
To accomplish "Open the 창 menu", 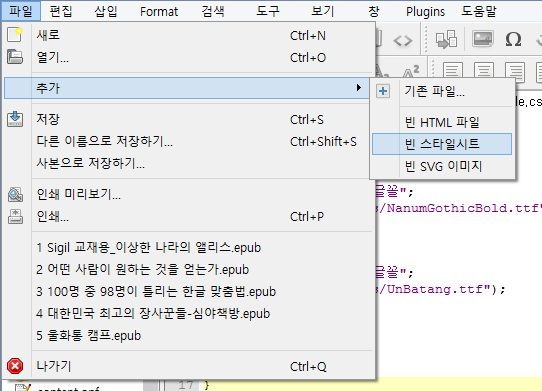I will [374, 11].
